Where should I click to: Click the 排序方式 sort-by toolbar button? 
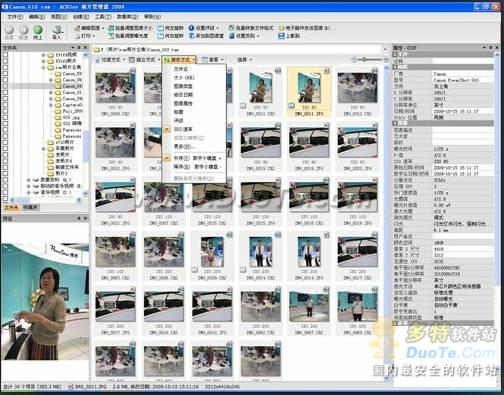coord(179,60)
